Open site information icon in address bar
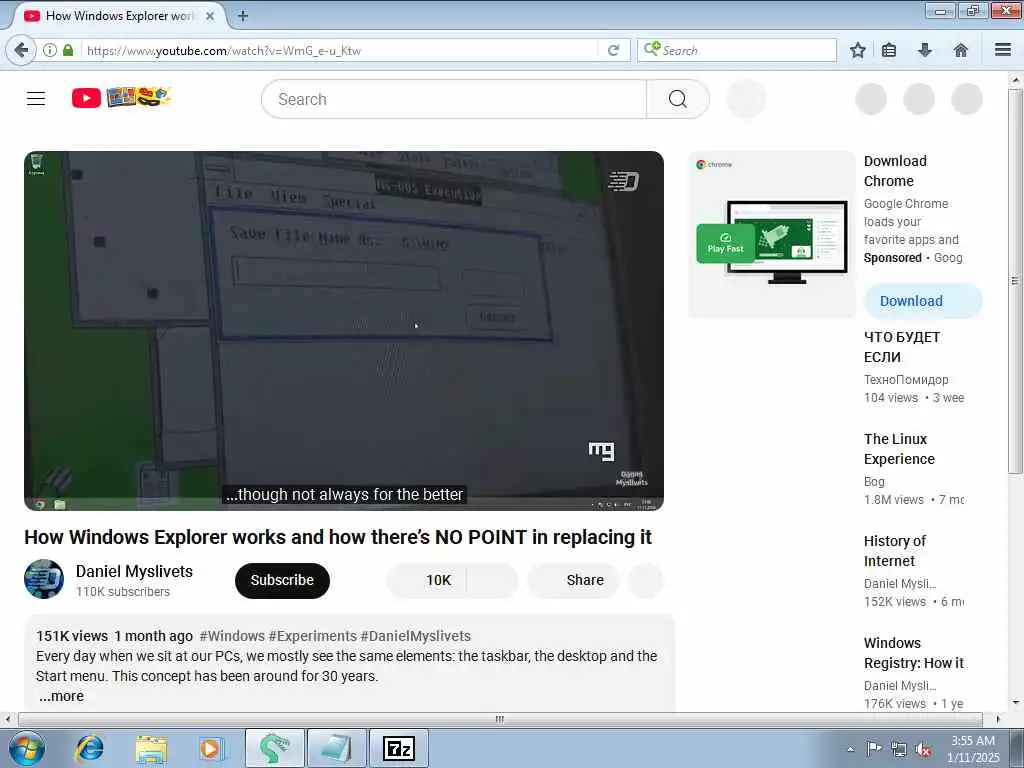Screen dimensions: 1024x768 (x=50, y=50)
